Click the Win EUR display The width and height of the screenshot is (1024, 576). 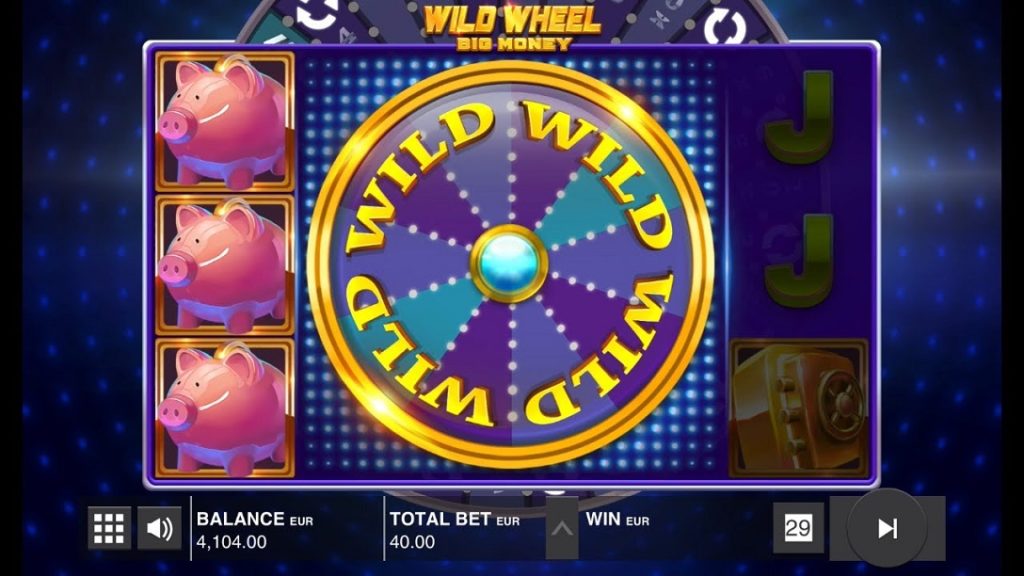(x=617, y=520)
